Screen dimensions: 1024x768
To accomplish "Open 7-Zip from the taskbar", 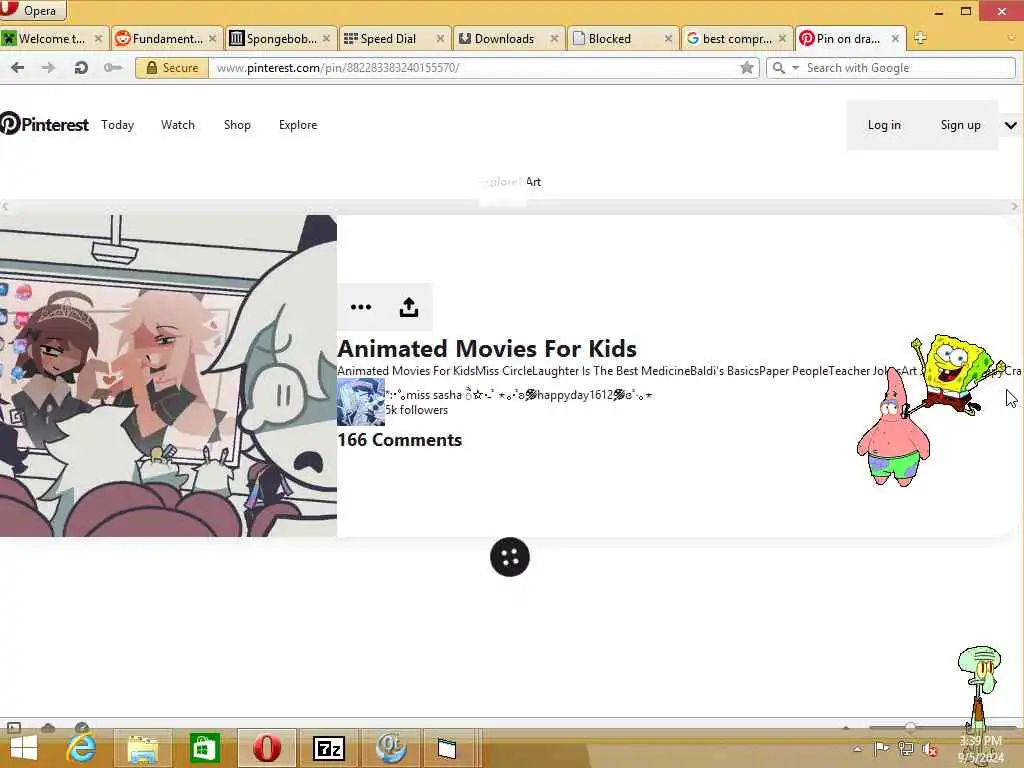I will click(328, 748).
